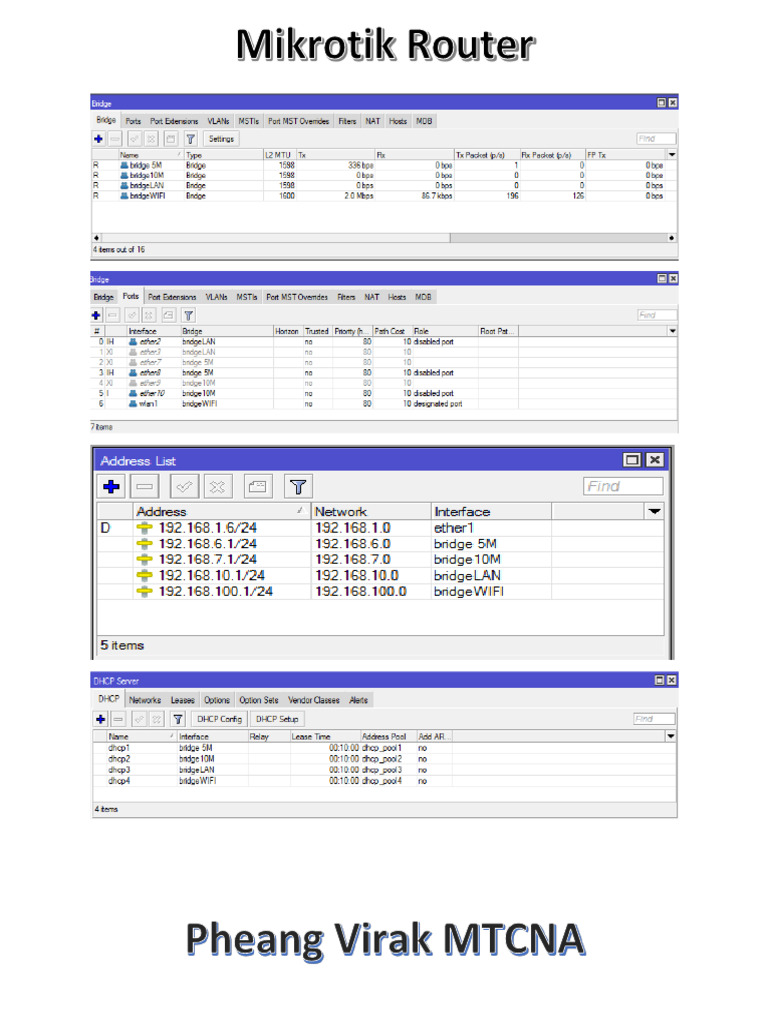Click the Find field in Address List
The height and width of the screenshot is (1024, 768).
[622, 487]
